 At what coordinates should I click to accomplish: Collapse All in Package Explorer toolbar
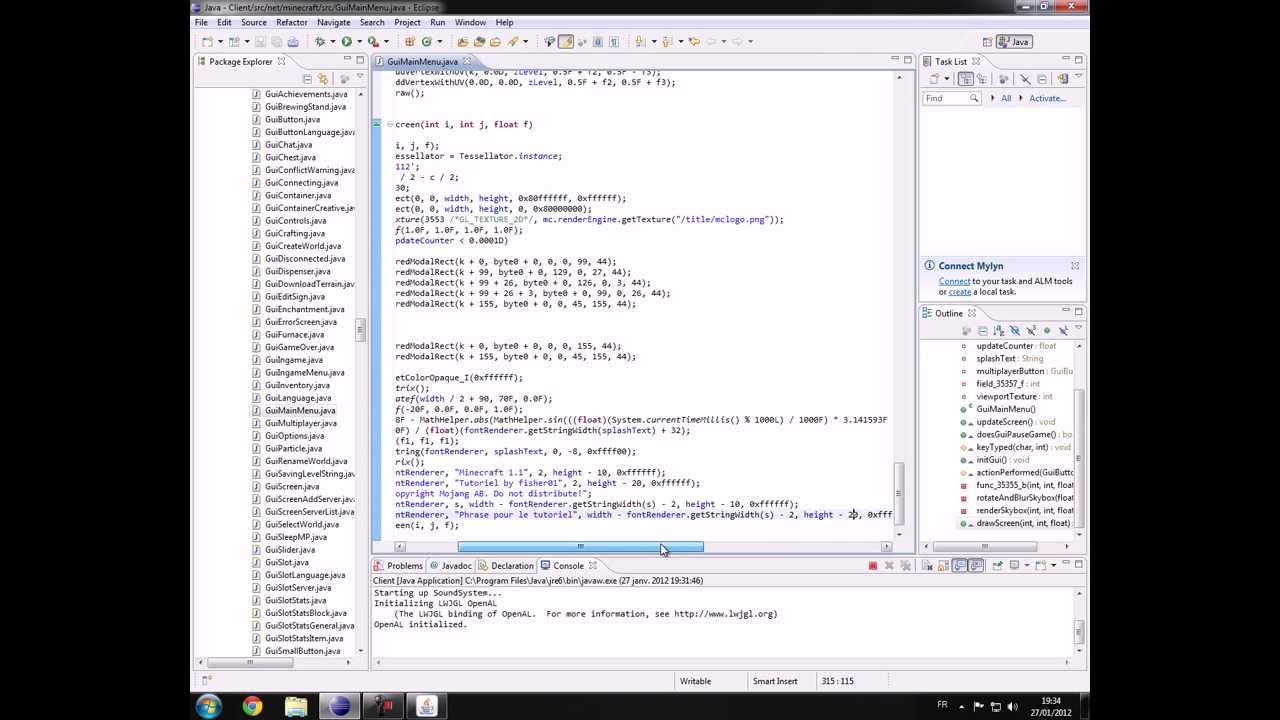308,79
